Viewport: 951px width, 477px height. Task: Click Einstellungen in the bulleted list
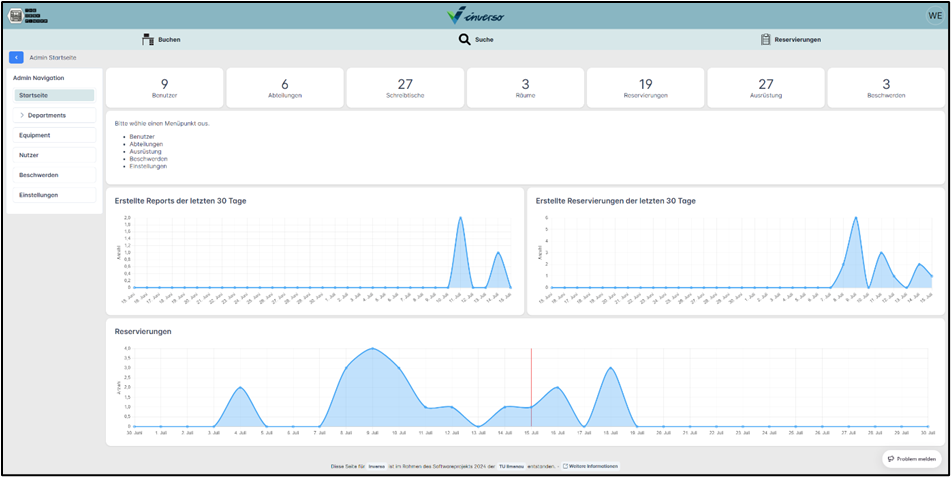149,166
